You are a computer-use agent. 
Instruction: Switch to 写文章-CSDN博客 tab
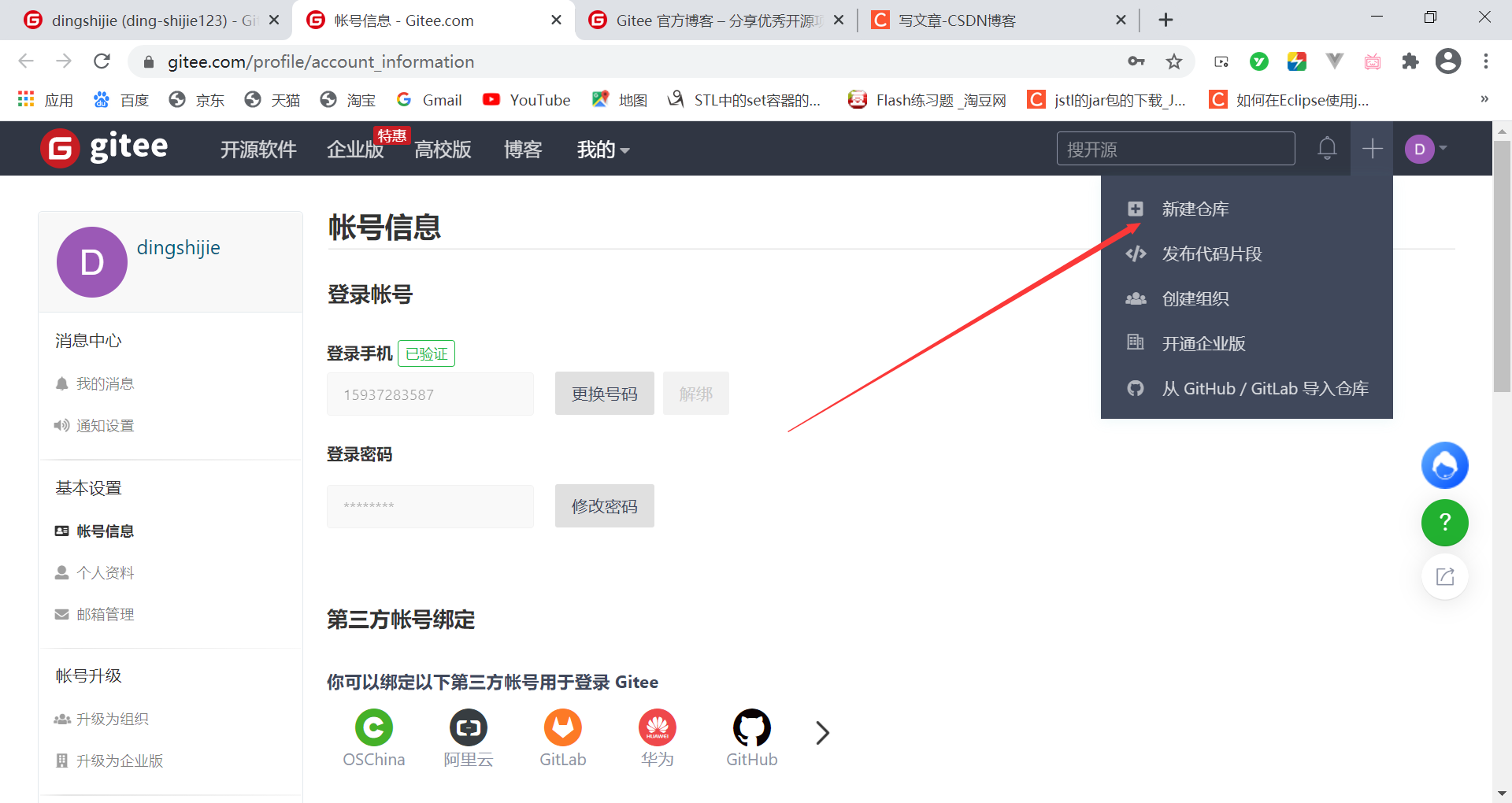pos(999,20)
